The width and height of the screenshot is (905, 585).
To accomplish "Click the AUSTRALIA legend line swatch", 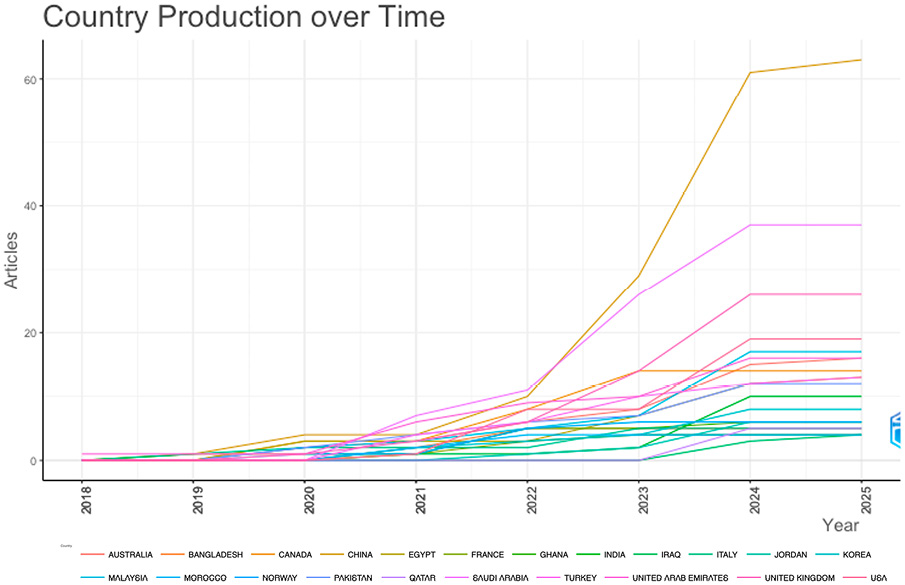I will point(93,554).
